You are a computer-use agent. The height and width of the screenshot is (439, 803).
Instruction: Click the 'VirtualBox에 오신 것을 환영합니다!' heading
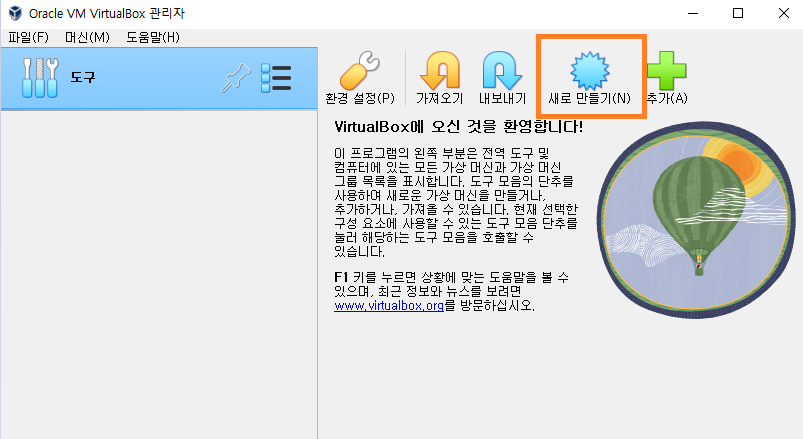coord(458,127)
